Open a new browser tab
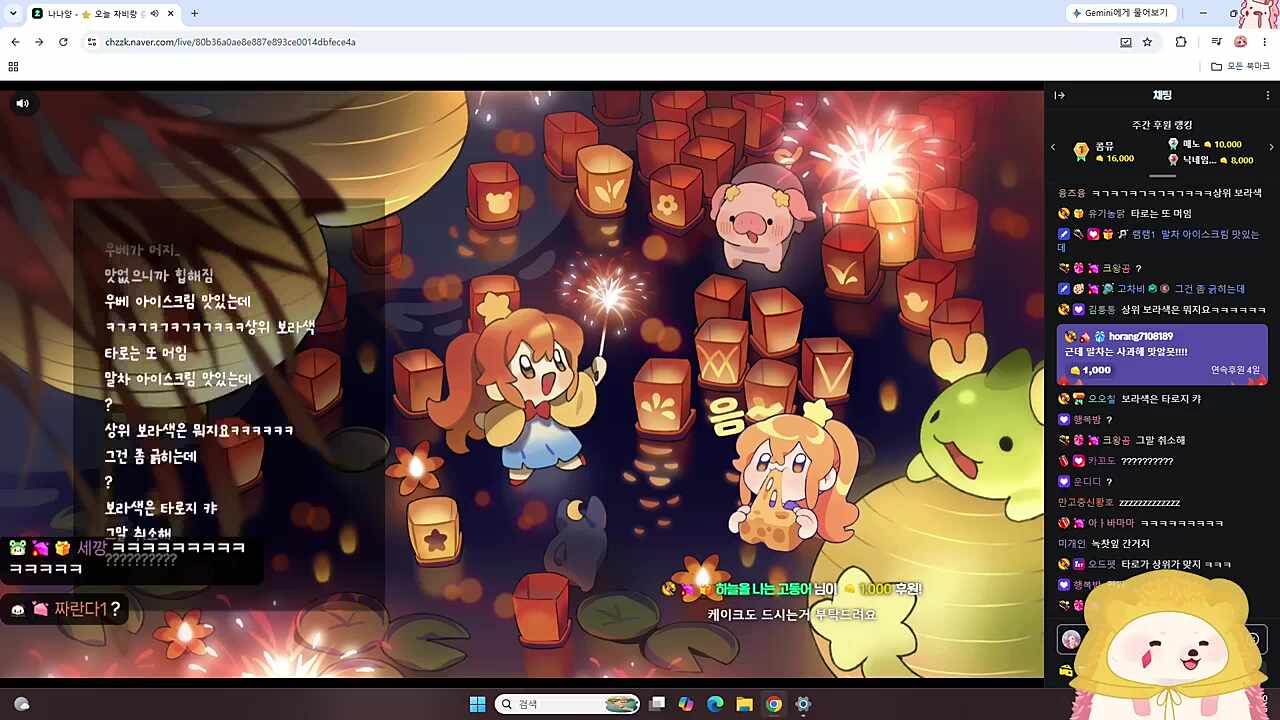The image size is (1280, 720). click(x=194, y=13)
